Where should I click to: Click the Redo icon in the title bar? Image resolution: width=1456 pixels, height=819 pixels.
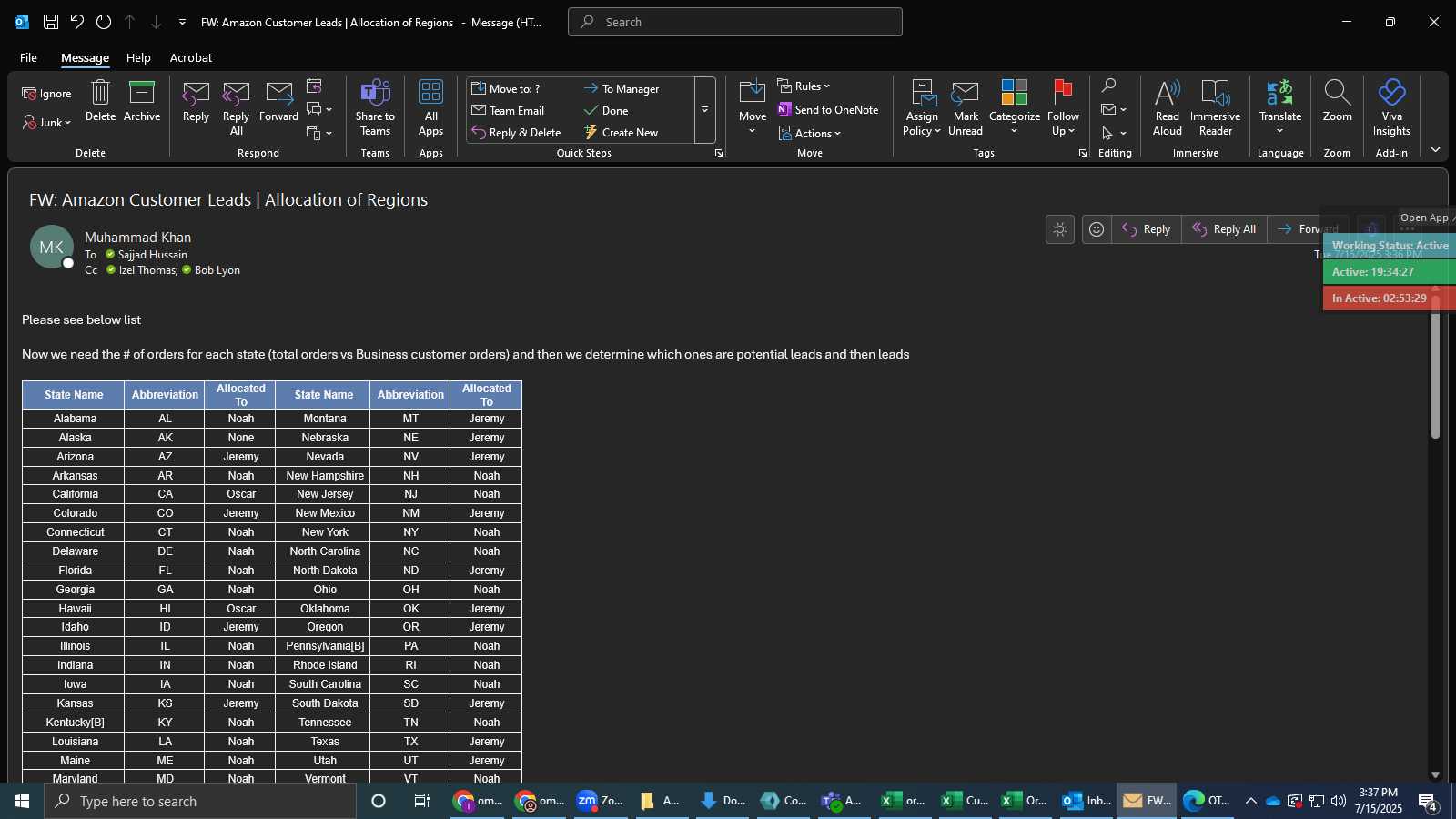[104, 22]
